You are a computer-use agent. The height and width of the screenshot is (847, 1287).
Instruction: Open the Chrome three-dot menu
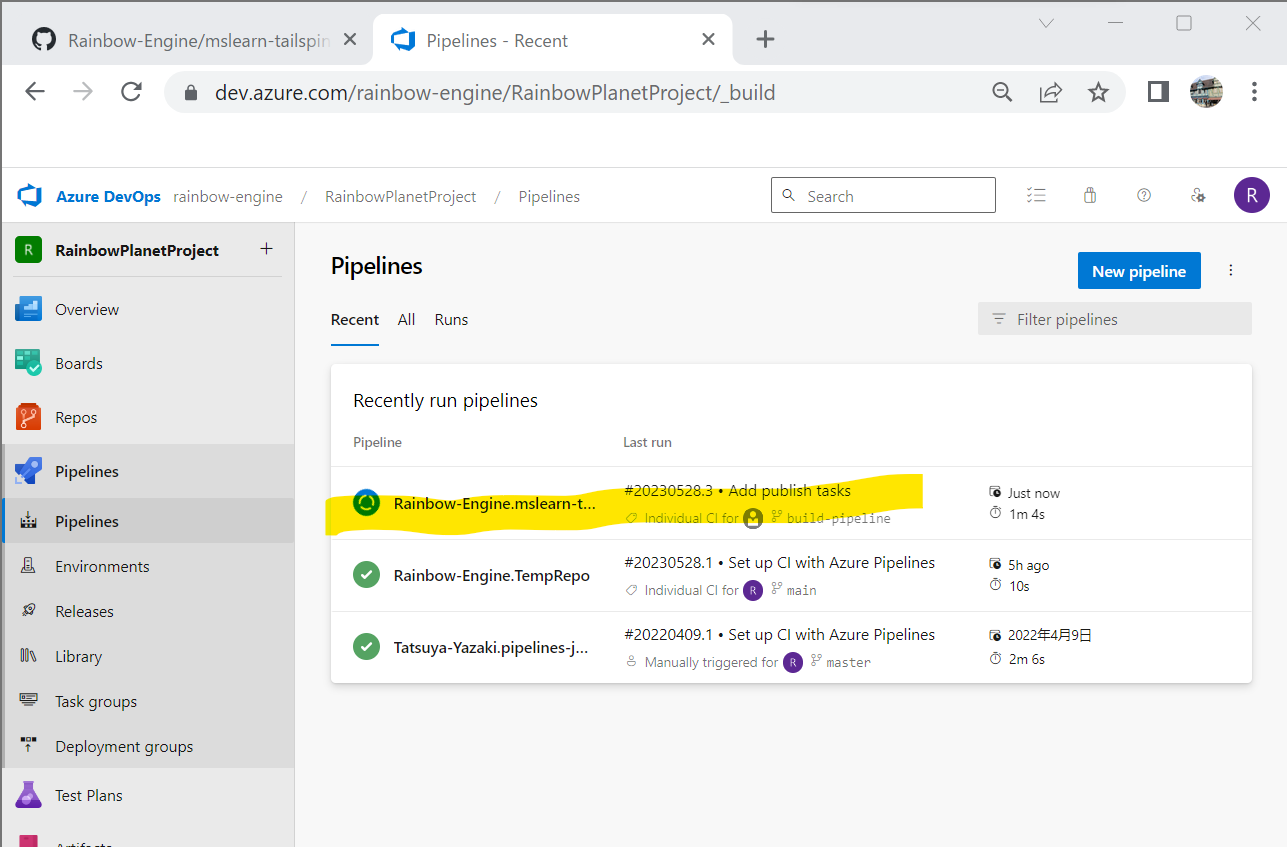click(1254, 92)
